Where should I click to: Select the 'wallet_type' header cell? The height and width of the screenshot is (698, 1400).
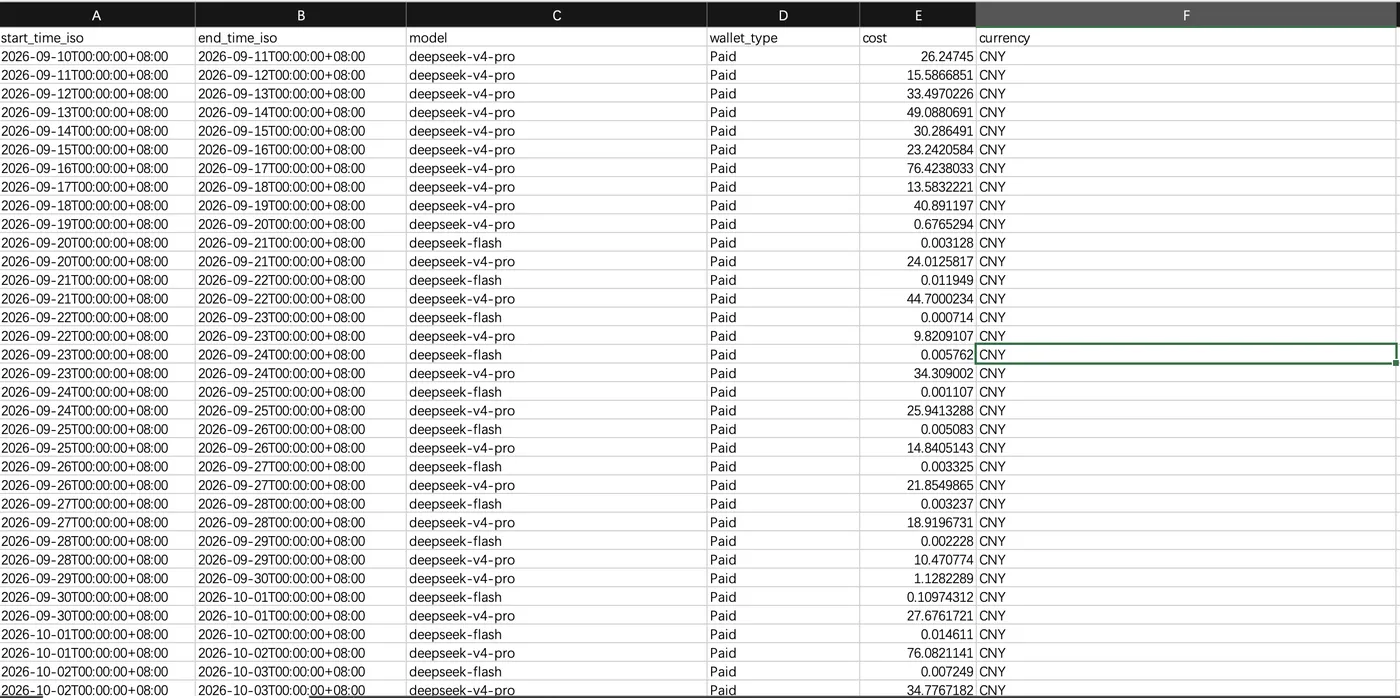[783, 38]
